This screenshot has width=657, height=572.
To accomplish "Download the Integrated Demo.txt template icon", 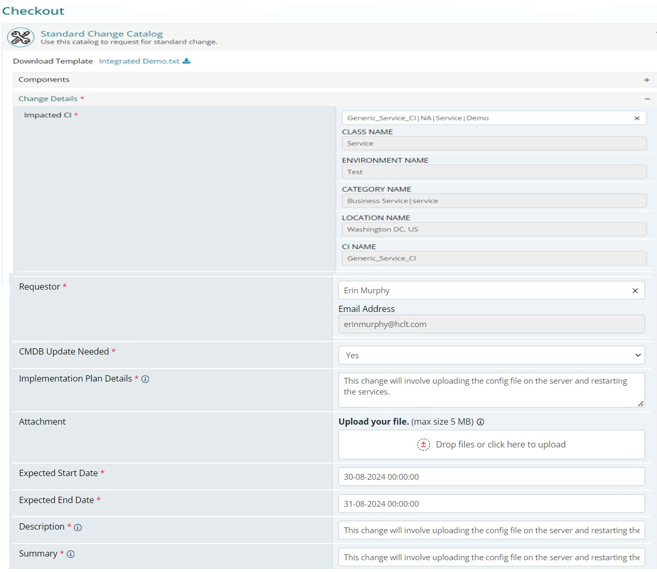I will point(187,61).
